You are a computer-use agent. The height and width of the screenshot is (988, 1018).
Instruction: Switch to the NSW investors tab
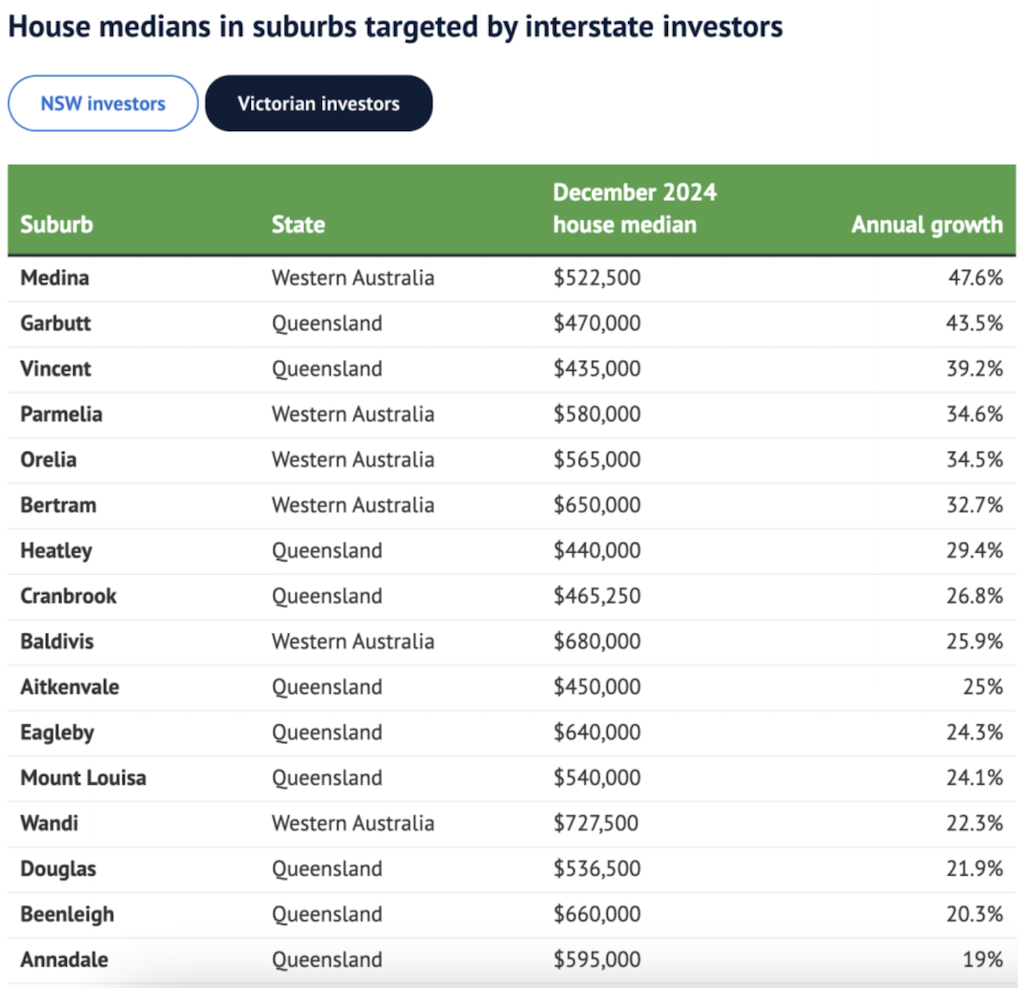coord(103,103)
